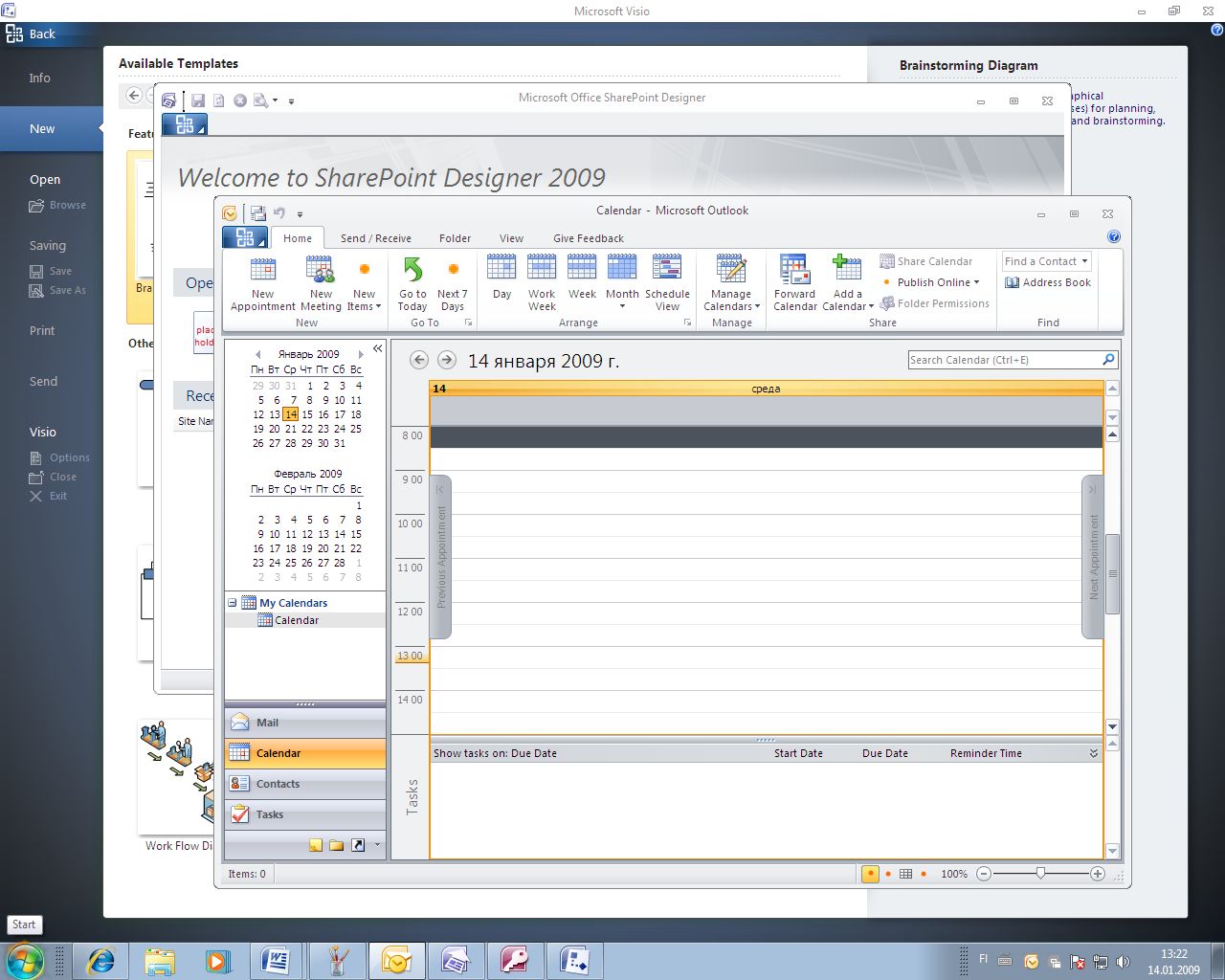1225x980 pixels.
Task: Switch to the Folder ribbon tab
Action: click(455, 238)
